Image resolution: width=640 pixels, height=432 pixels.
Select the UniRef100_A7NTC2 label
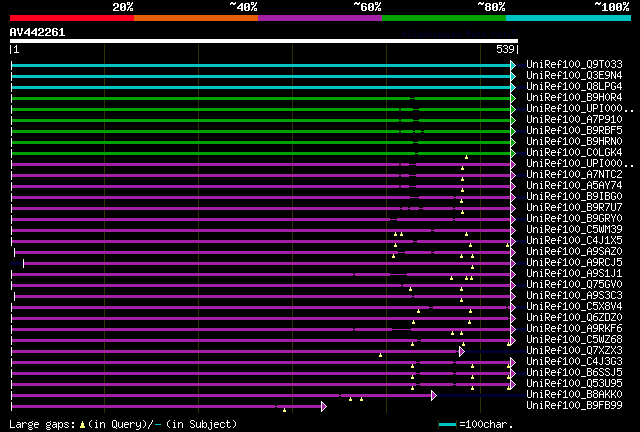click(x=574, y=175)
